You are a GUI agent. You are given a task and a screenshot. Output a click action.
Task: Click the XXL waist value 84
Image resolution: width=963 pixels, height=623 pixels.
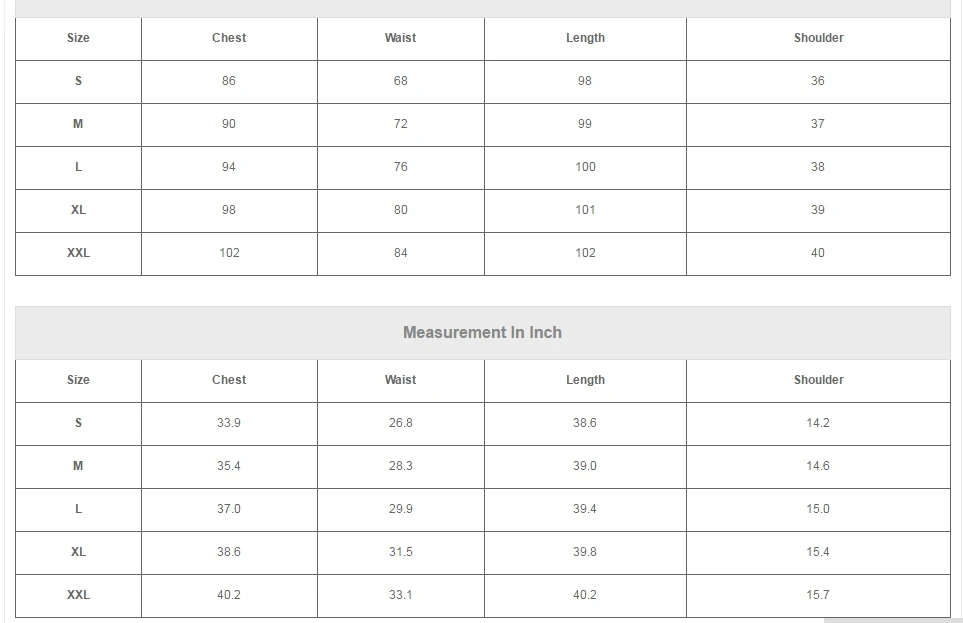(x=400, y=253)
